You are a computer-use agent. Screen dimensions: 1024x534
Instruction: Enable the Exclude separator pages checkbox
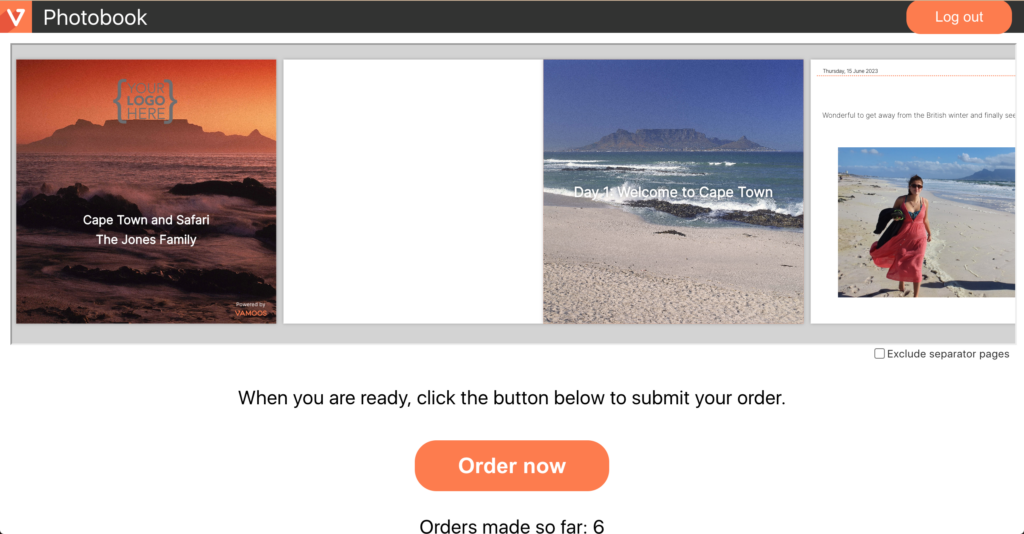879,353
